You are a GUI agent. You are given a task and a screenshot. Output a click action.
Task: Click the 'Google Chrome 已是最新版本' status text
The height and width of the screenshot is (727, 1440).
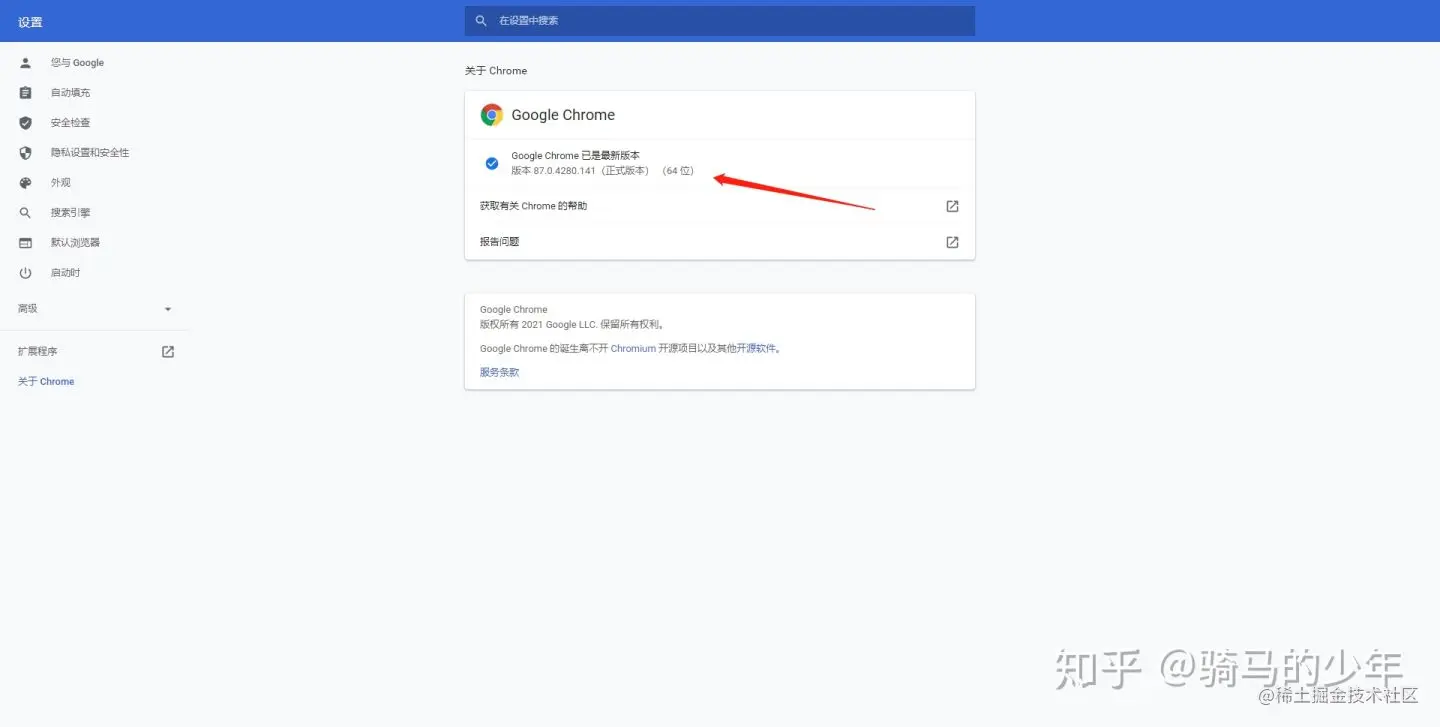(575, 156)
